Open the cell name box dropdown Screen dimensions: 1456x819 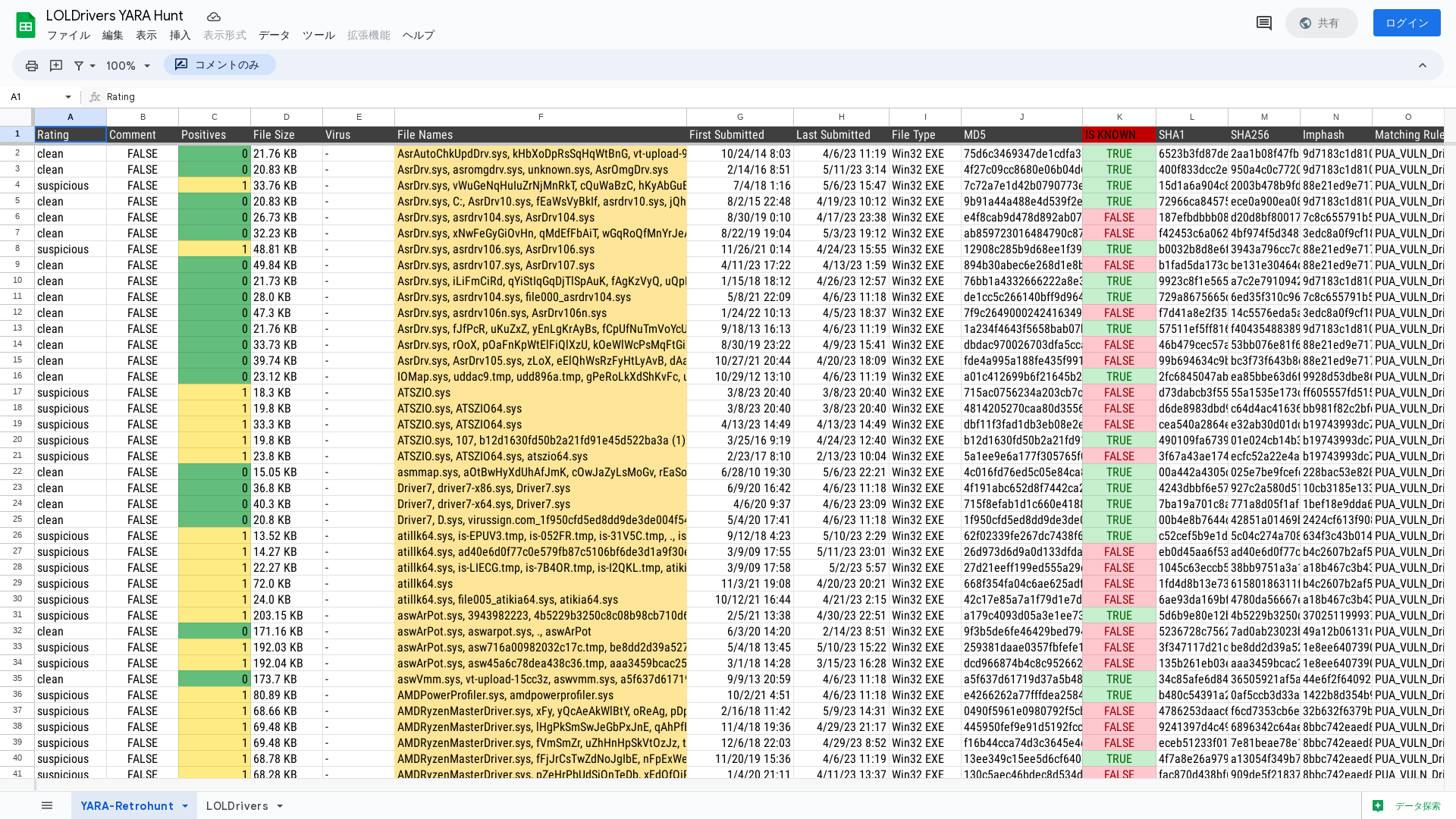[x=68, y=97]
